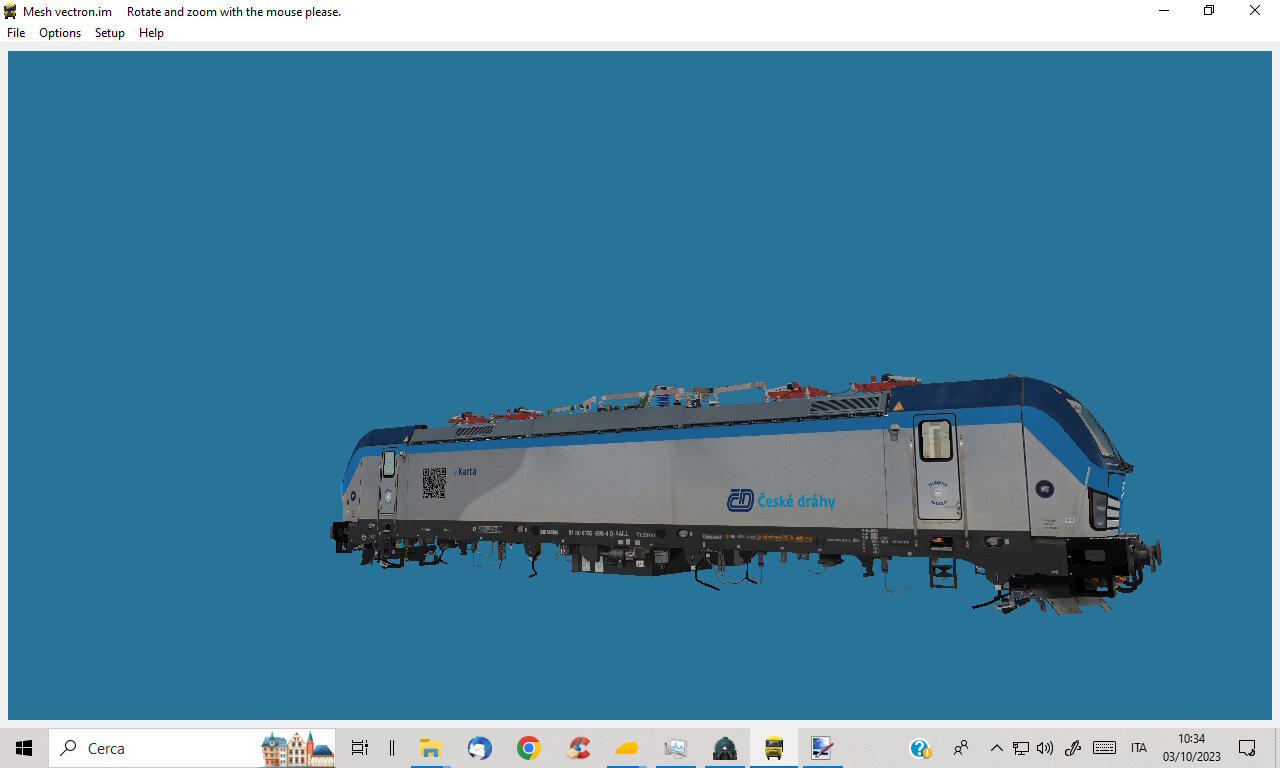
Task: Open the notification center
Action: pos(1247,748)
